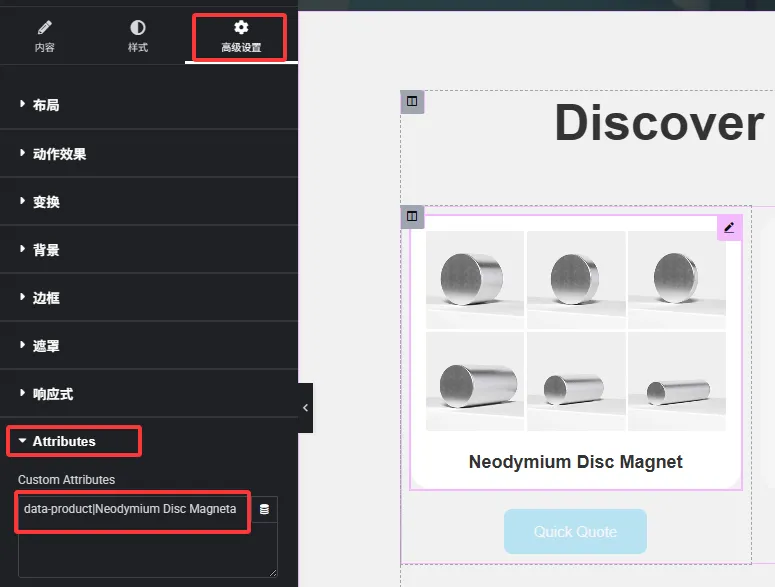The image size is (775, 587).
Task: Select the Neodymium Disc Magnet title text
Action: point(575,462)
